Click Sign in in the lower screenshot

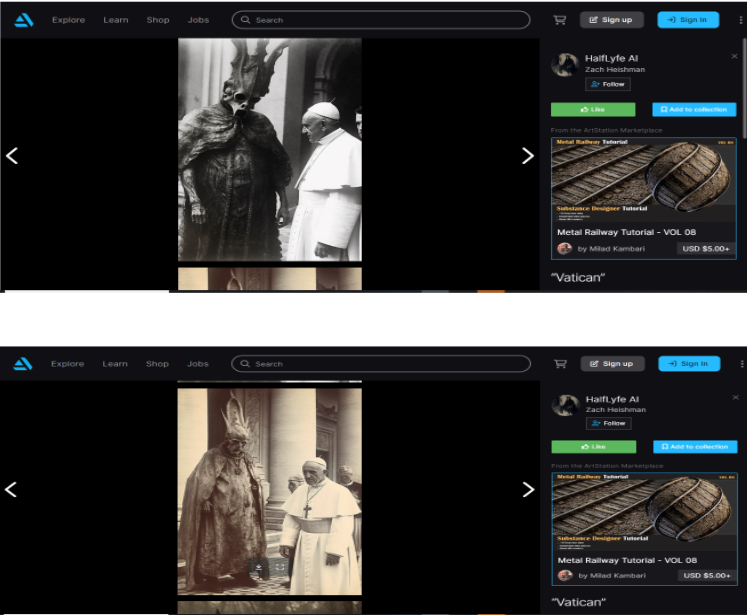pyautogui.click(x=689, y=364)
